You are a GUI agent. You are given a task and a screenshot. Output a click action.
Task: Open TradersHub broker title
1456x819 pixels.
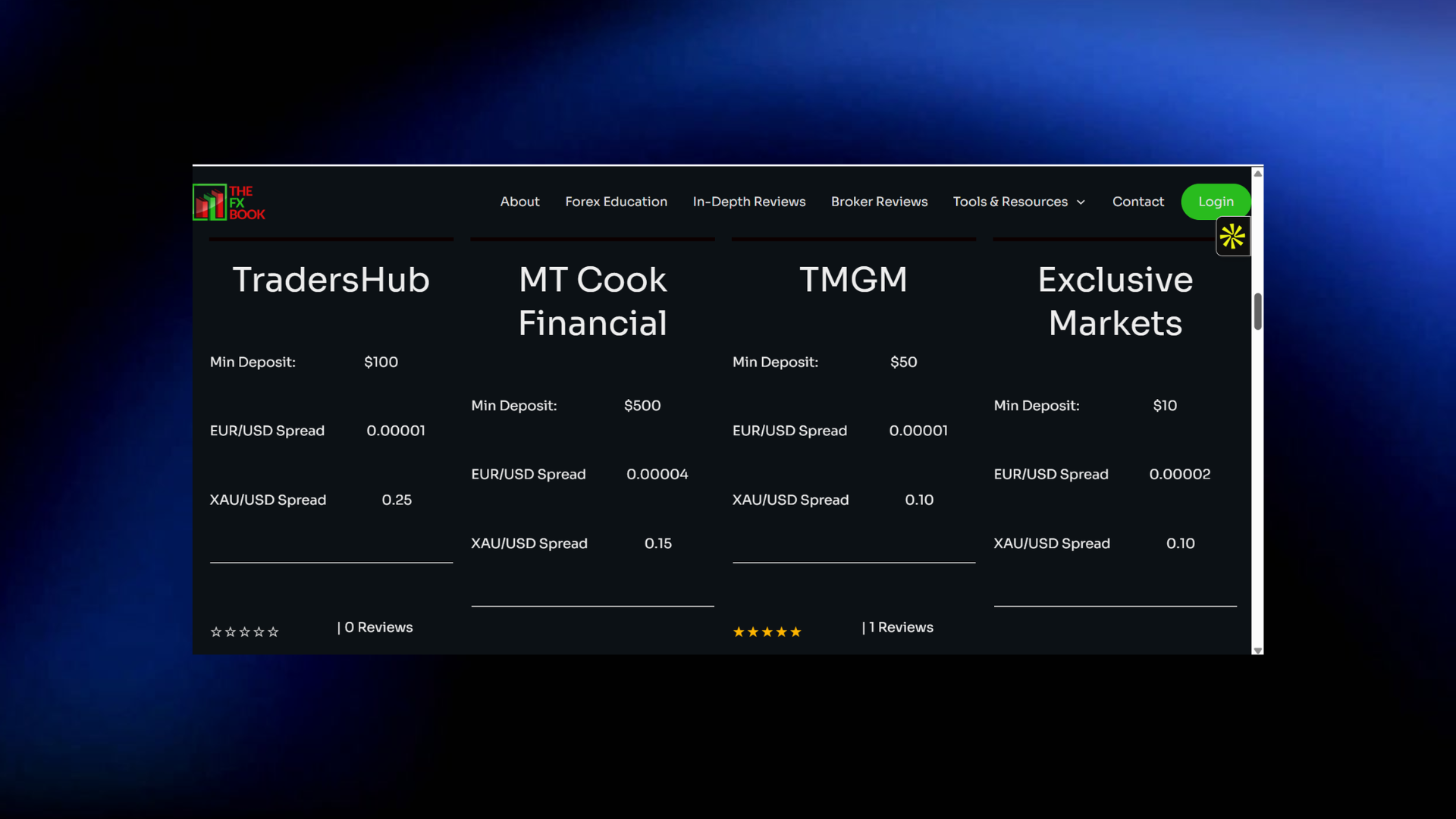point(331,280)
